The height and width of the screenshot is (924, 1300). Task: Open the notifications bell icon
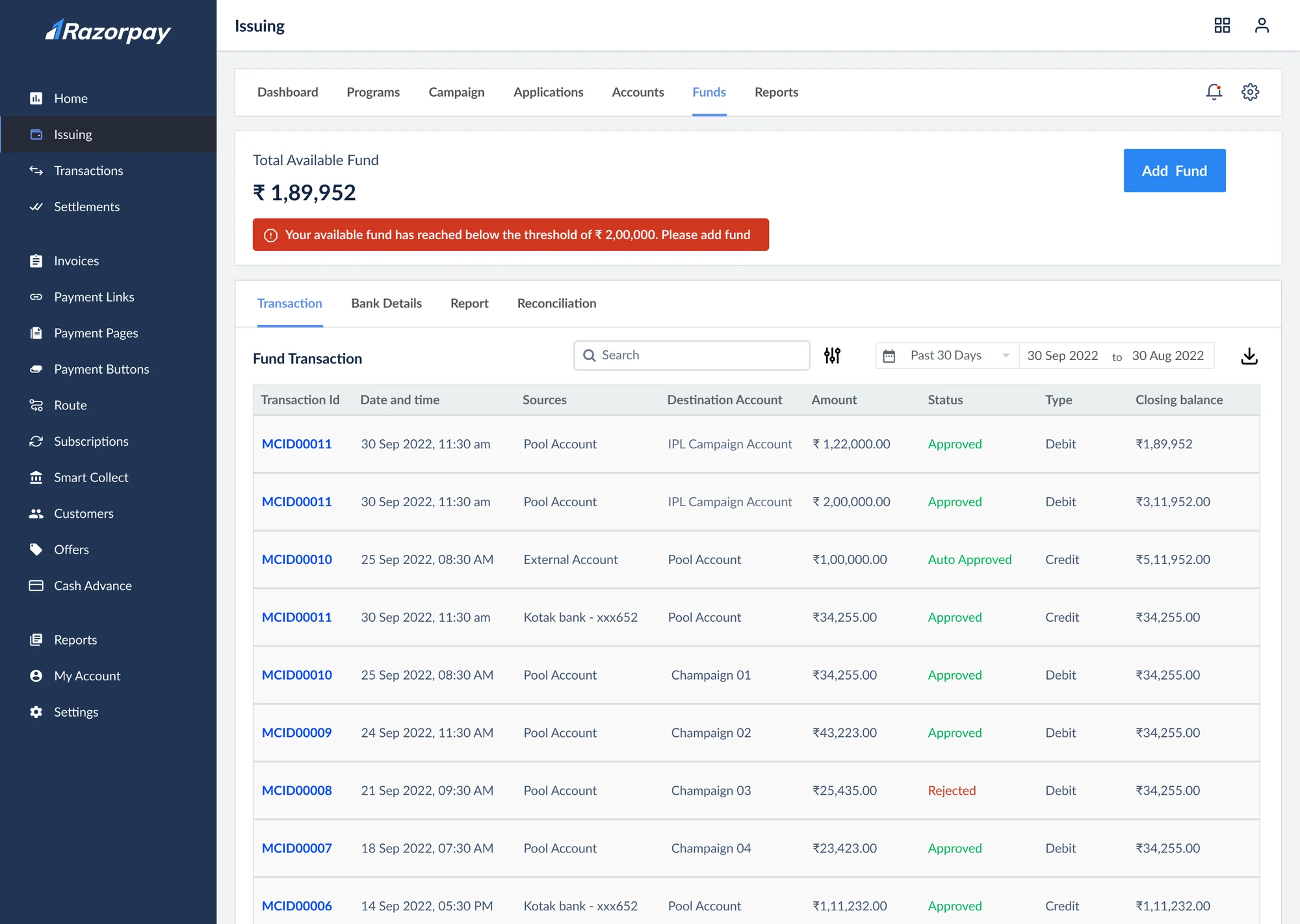pos(1214,92)
